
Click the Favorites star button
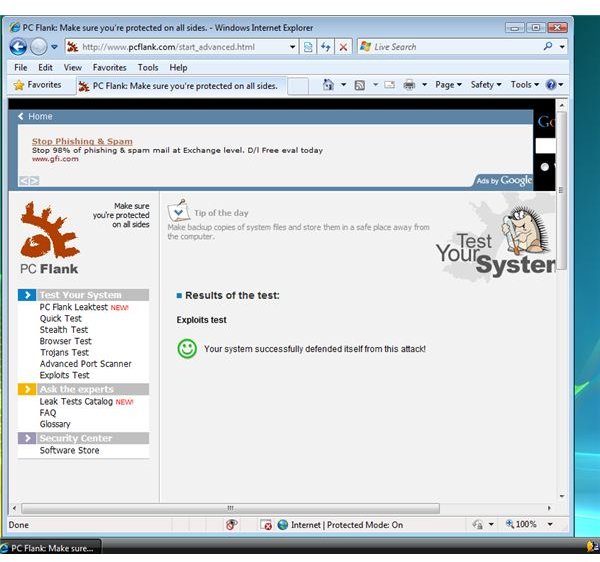(x=38, y=85)
